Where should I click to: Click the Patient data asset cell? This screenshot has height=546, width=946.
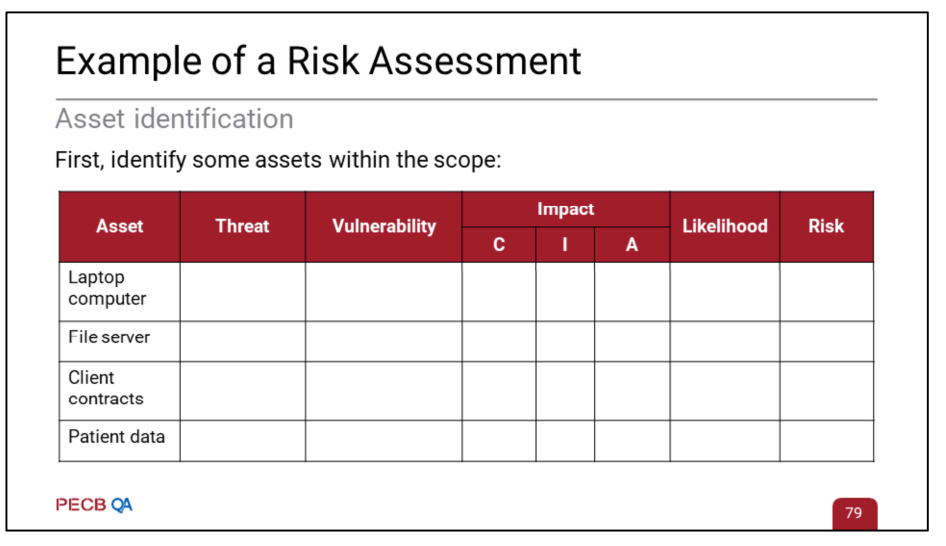[x=119, y=441]
